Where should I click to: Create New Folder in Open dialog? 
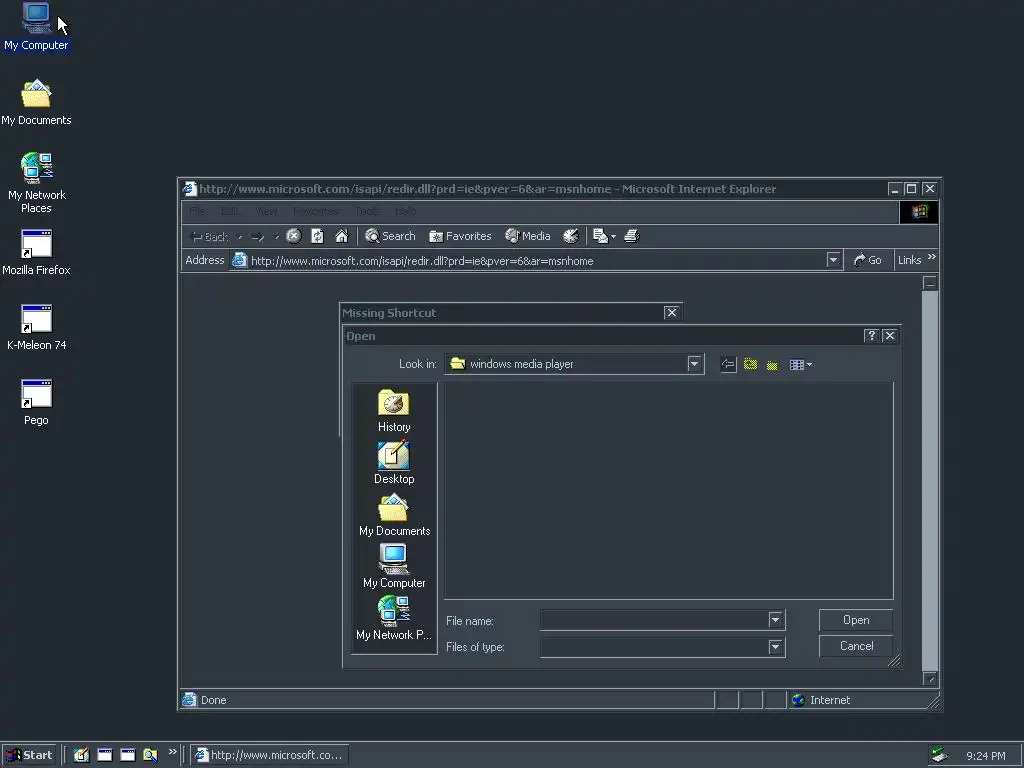(773, 364)
